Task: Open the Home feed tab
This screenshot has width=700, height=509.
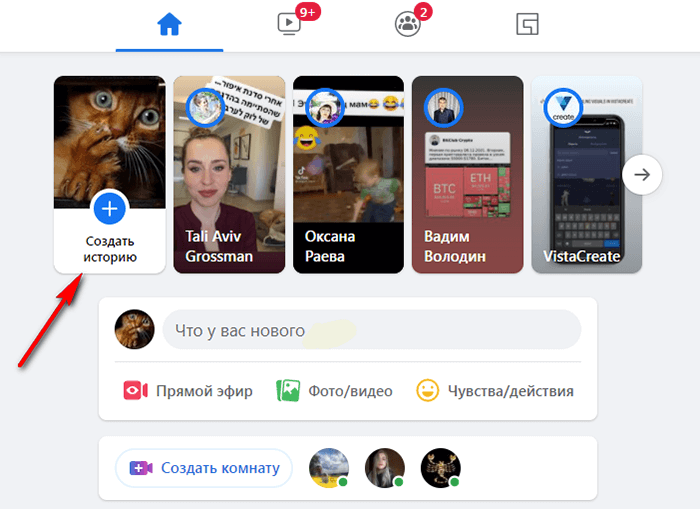Action: (168, 25)
